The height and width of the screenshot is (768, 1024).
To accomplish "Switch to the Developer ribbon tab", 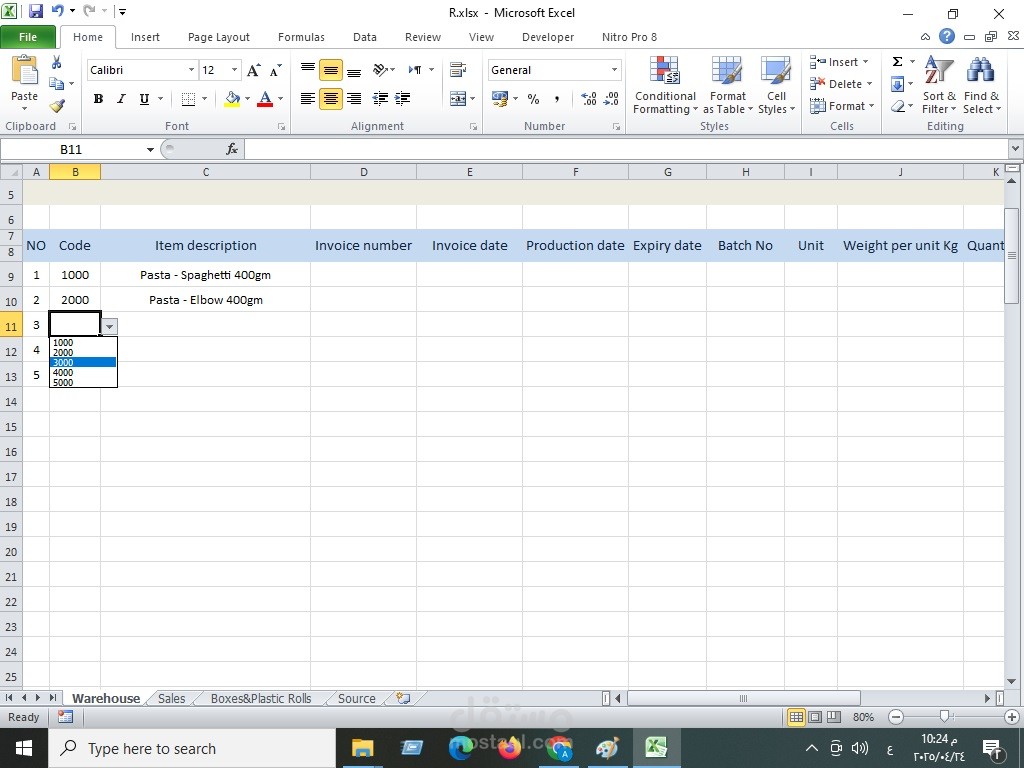I will (548, 37).
